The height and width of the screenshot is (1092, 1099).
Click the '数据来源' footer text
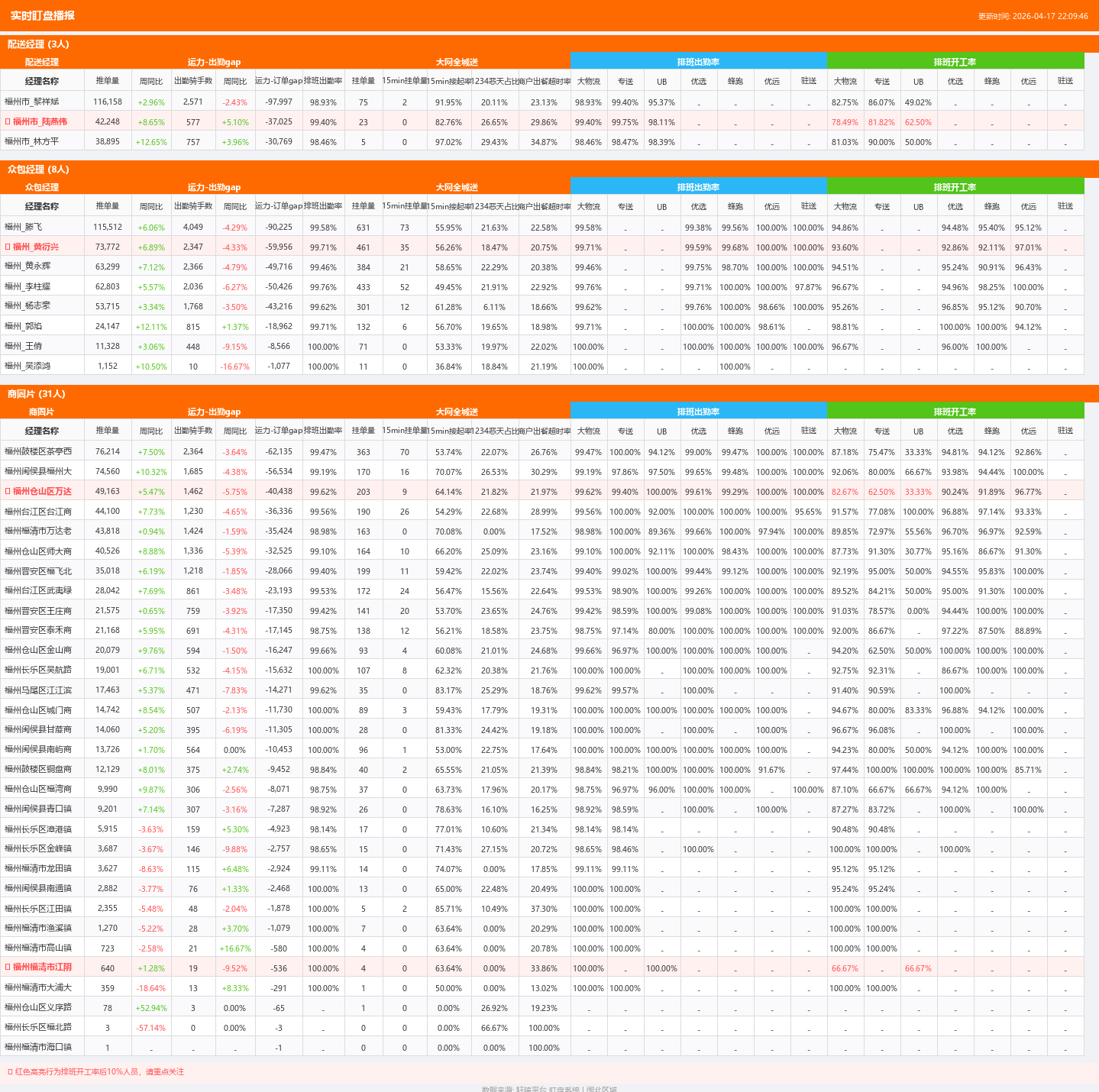(549, 1089)
